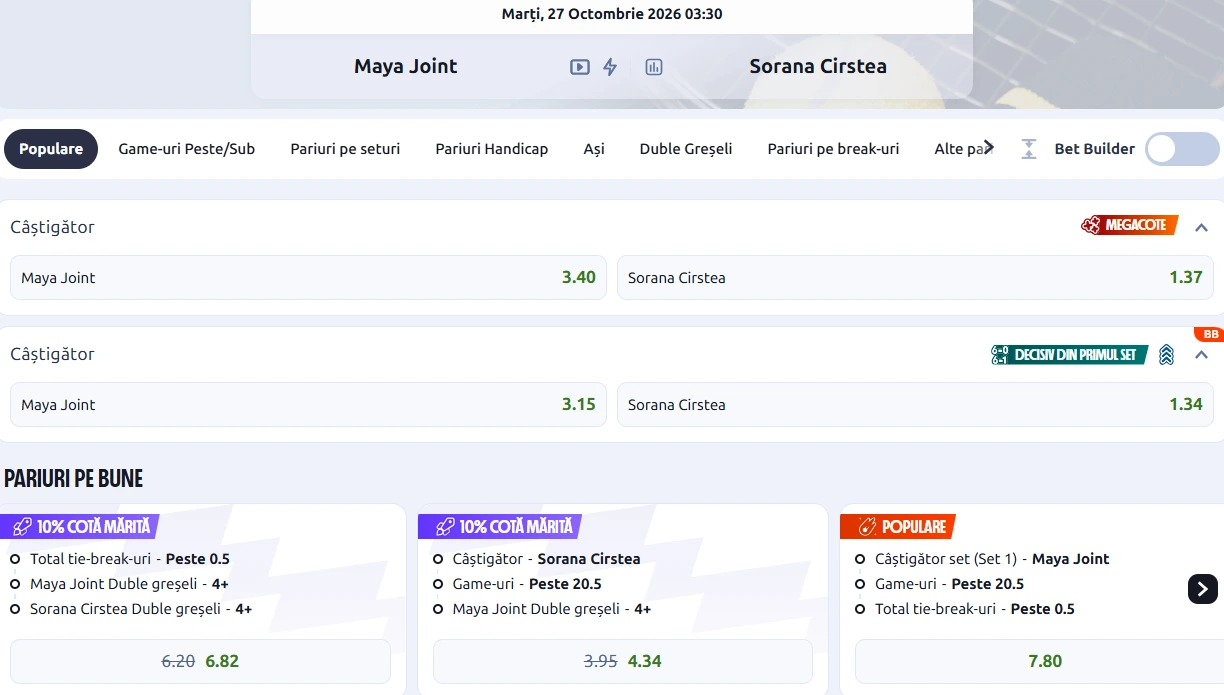Open the match statistics chart icon
The height and width of the screenshot is (695, 1224).
(x=654, y=67)
